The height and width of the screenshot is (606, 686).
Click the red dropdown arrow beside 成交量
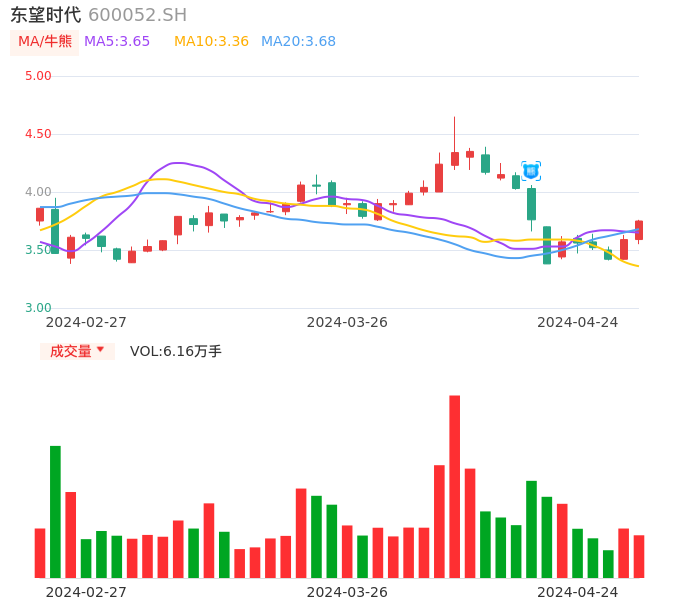(x=100, y=350)
